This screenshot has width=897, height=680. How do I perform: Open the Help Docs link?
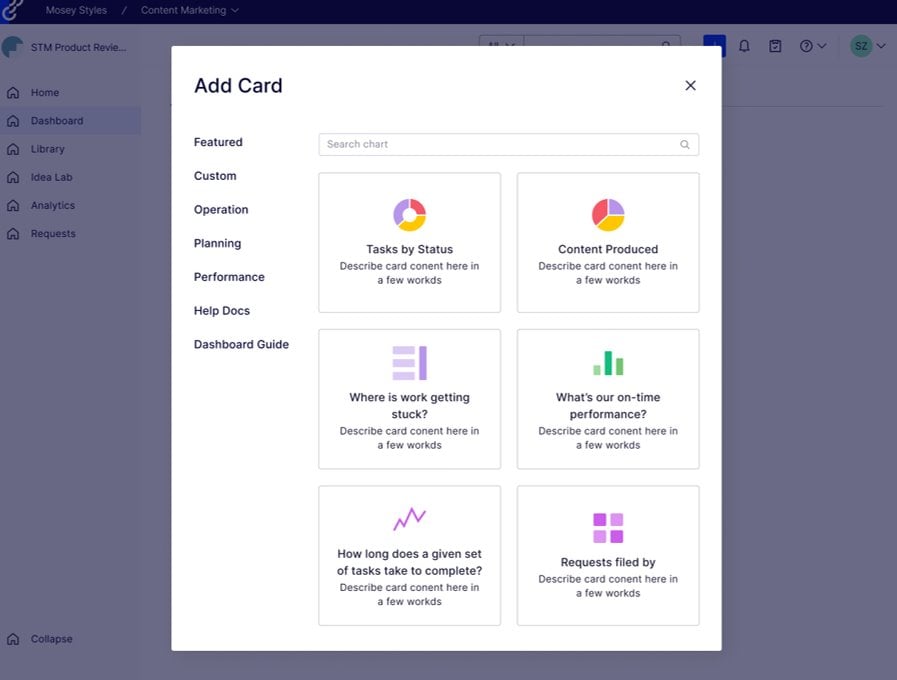221,311
